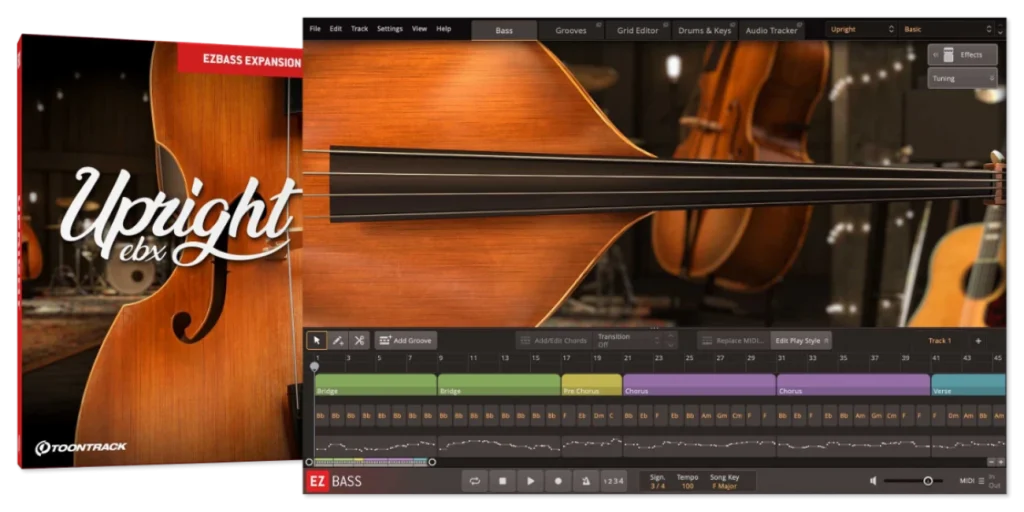The width and height of the screenshot is (1024, 512).
Task: Toggle the metronome click
Action: (586, 481)
